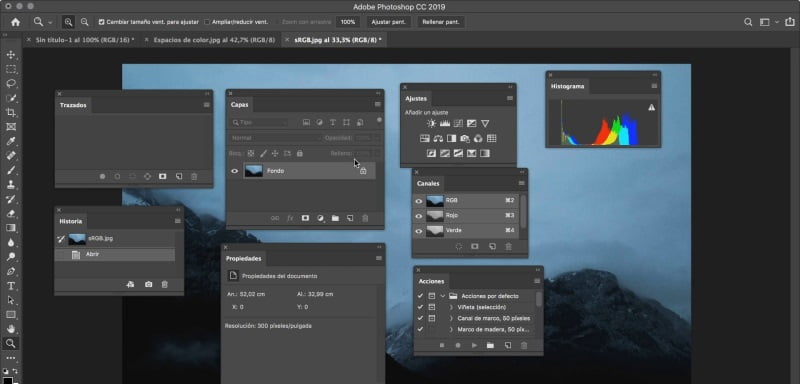800x384 pixels.
Task: Load channel as selection in Canales
Action: click(459, 246)
